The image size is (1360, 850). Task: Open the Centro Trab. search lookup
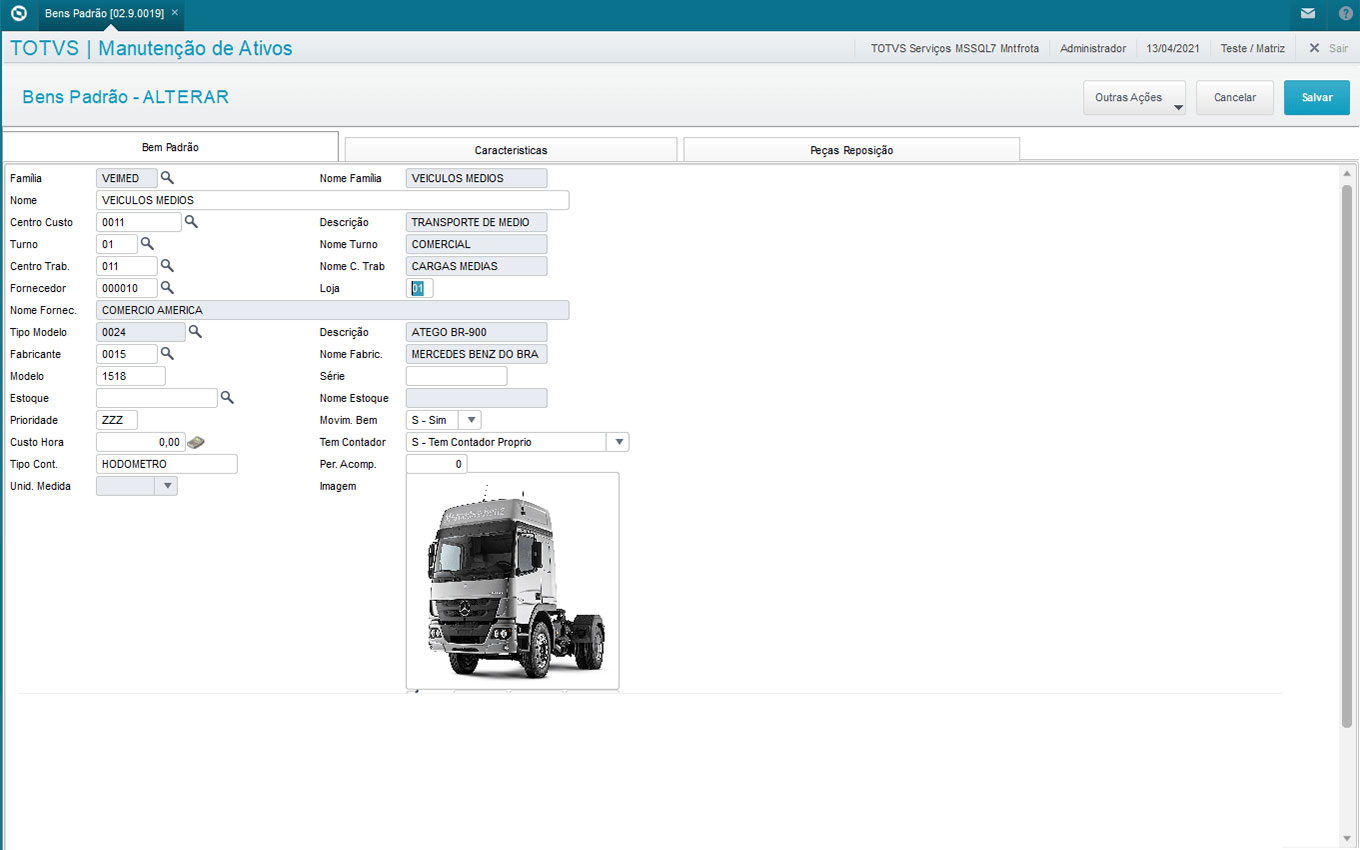[x=167, y=266]
